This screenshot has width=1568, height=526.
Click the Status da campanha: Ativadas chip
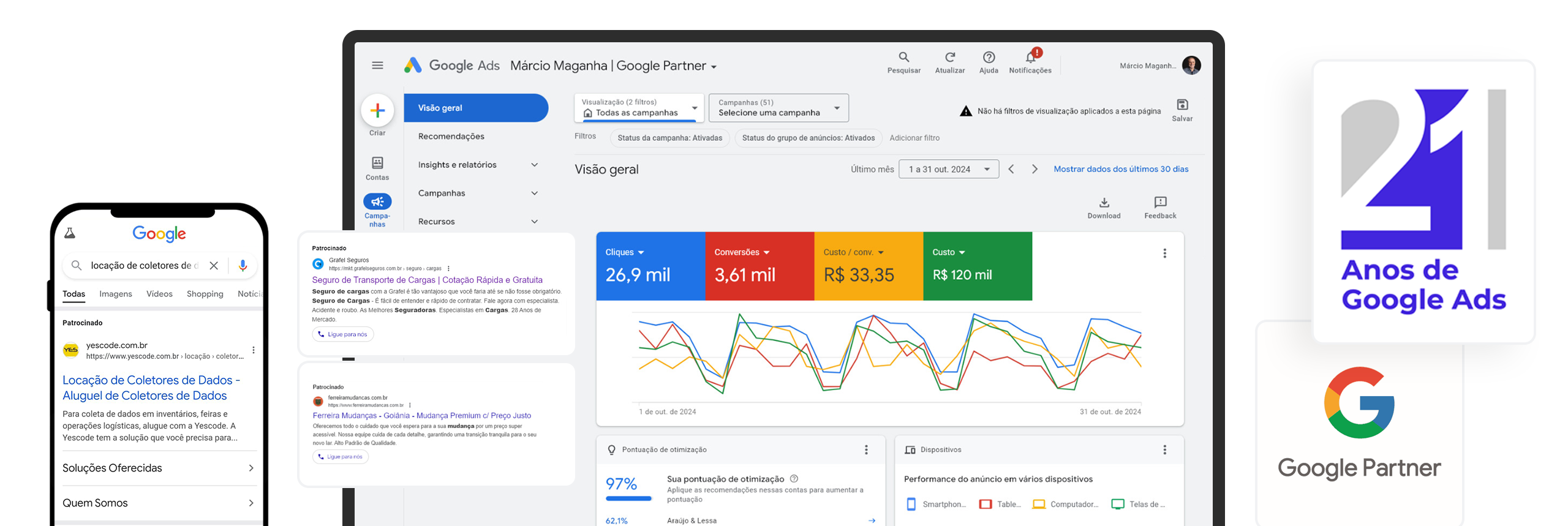coord(669,138)
